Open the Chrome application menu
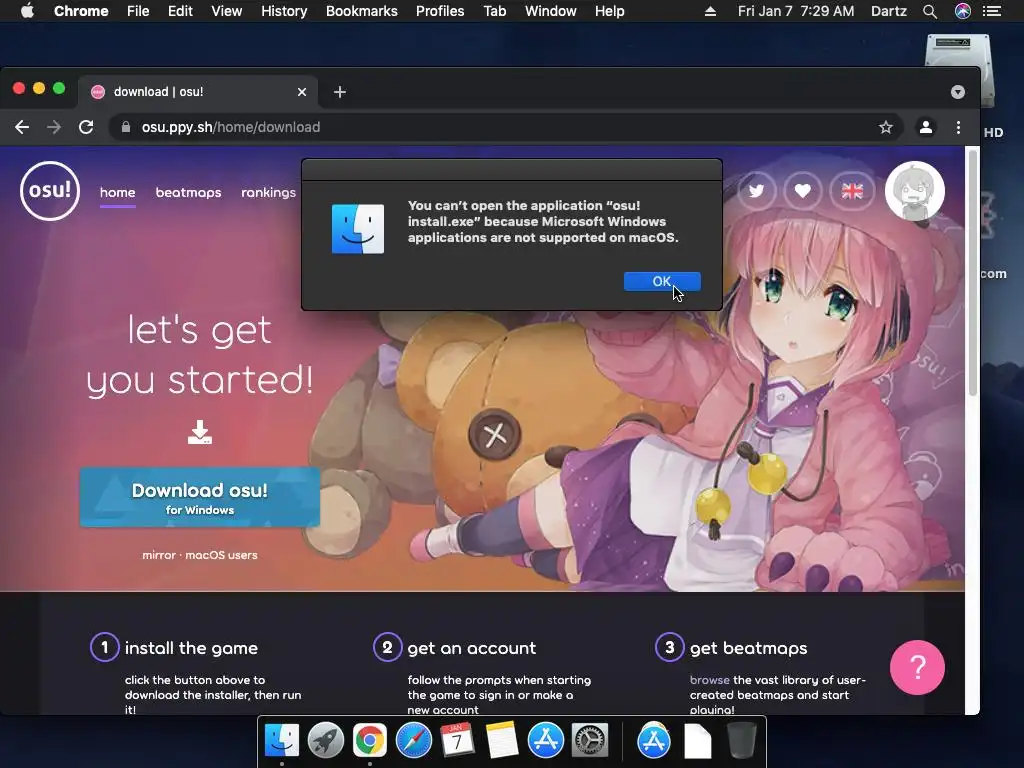The height and width of the screenshot is (768, 1024). click(x=81, y=11)
